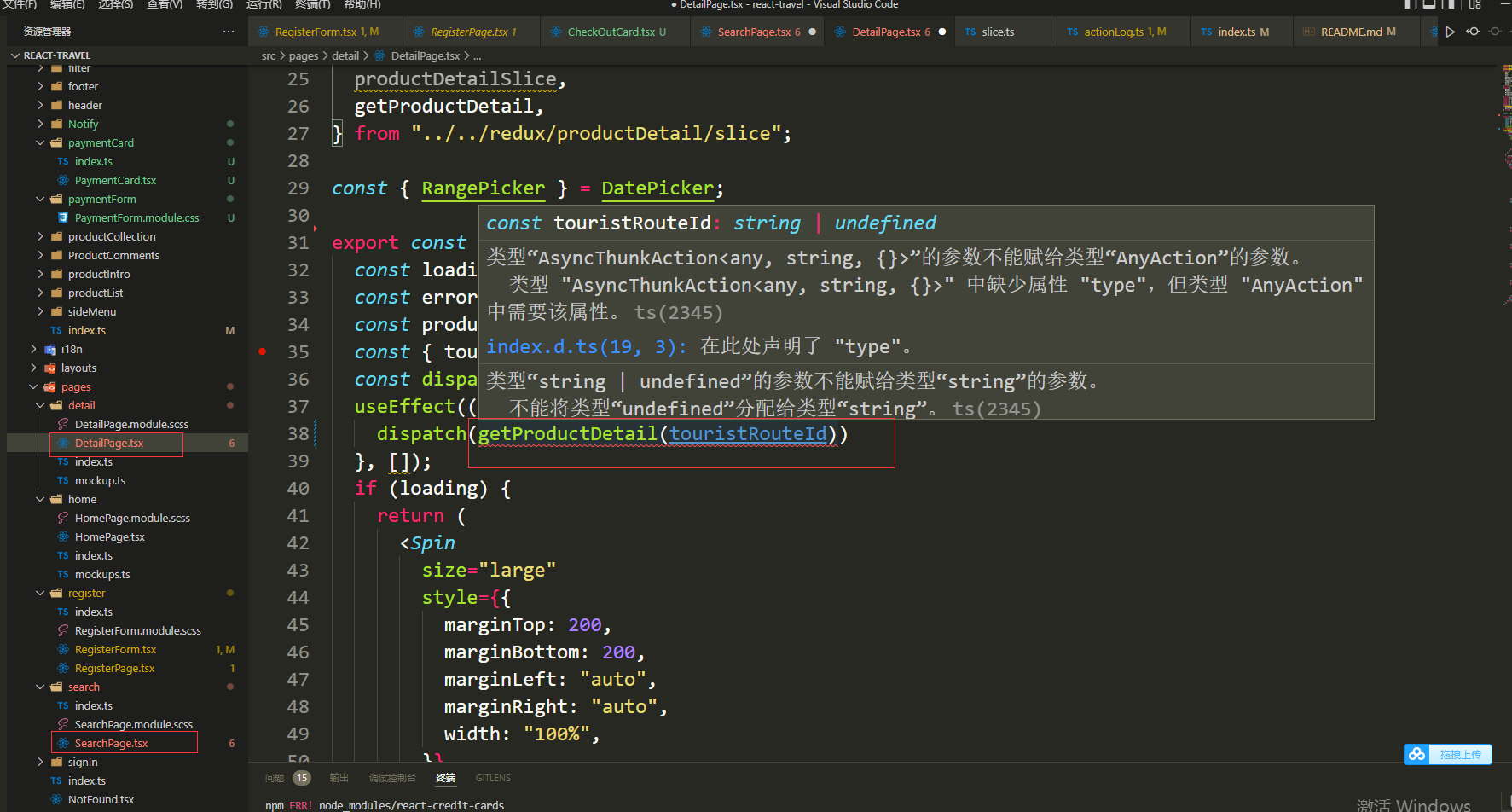Click the DetailPage.module.scss sass file icon
Image resolution: width=1512 pixels, height=812 pixels.
click(x=63, y=424)
